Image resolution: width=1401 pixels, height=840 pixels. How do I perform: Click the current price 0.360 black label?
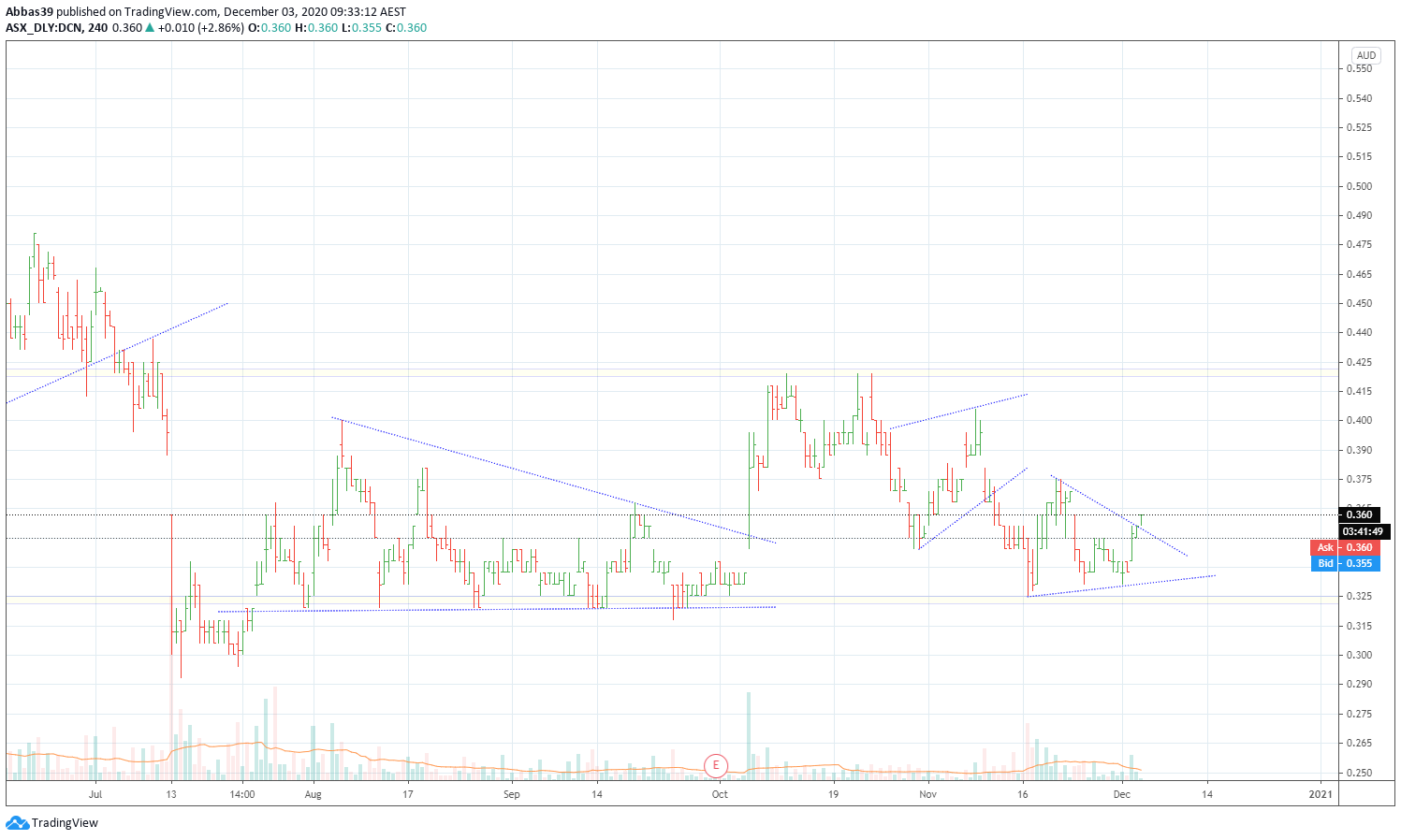[1359, 514]
